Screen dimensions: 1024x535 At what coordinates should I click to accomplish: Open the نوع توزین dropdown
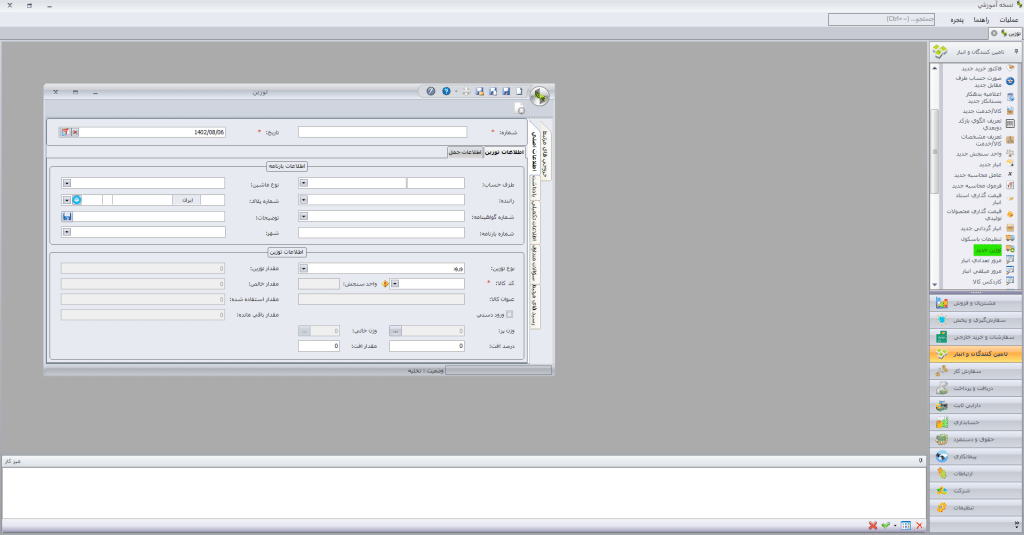(x=303, y=268)
